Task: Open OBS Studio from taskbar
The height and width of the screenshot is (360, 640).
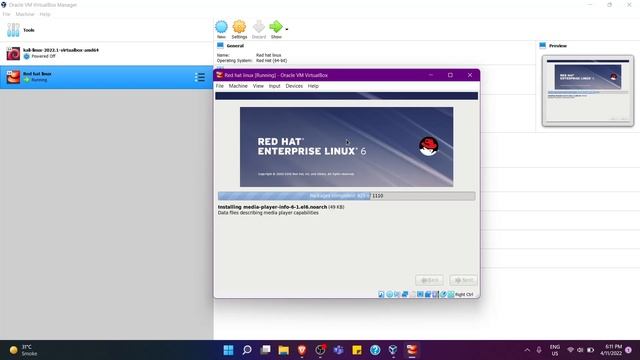Action: pos(320,350)
